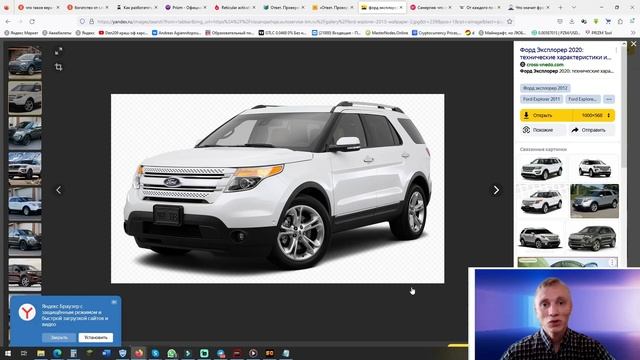The image size is (640, 360).
Task: Select the first dark SUV thumbnail in strip
Action: tap(25, 62)
